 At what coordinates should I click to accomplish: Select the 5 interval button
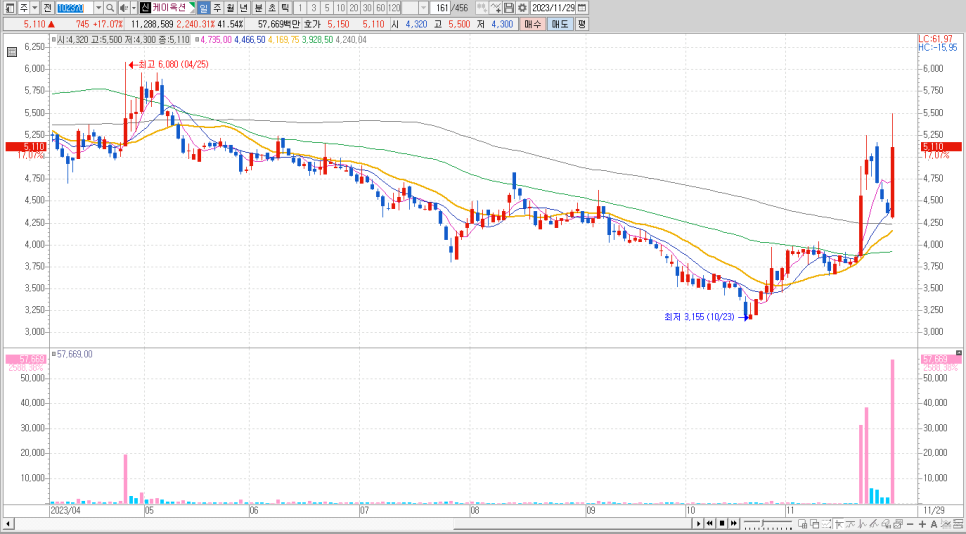tap(327, 8)
